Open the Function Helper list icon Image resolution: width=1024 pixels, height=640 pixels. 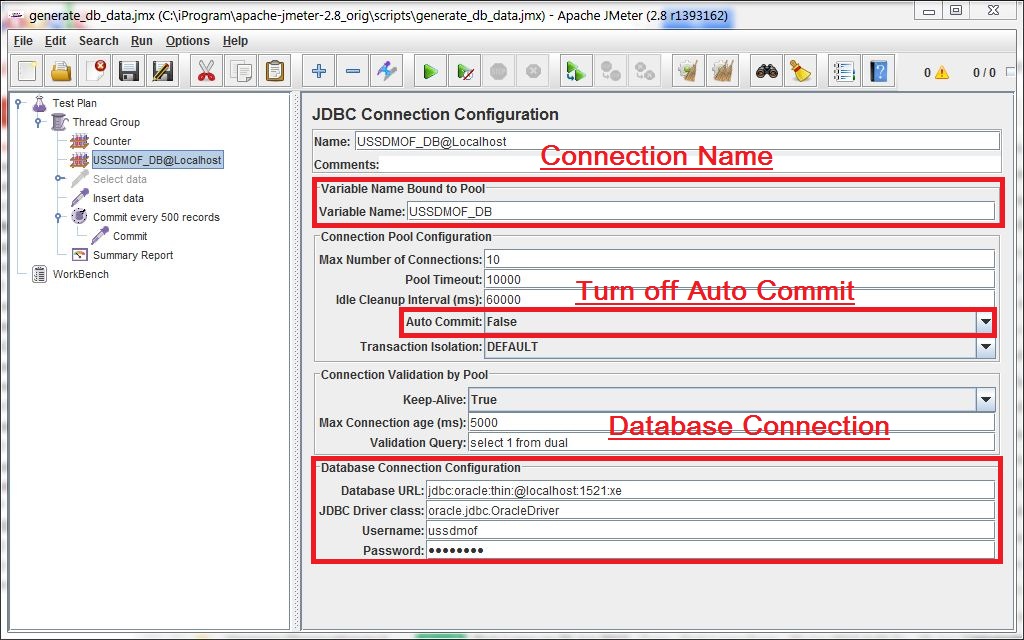click(x=844, y=71)
